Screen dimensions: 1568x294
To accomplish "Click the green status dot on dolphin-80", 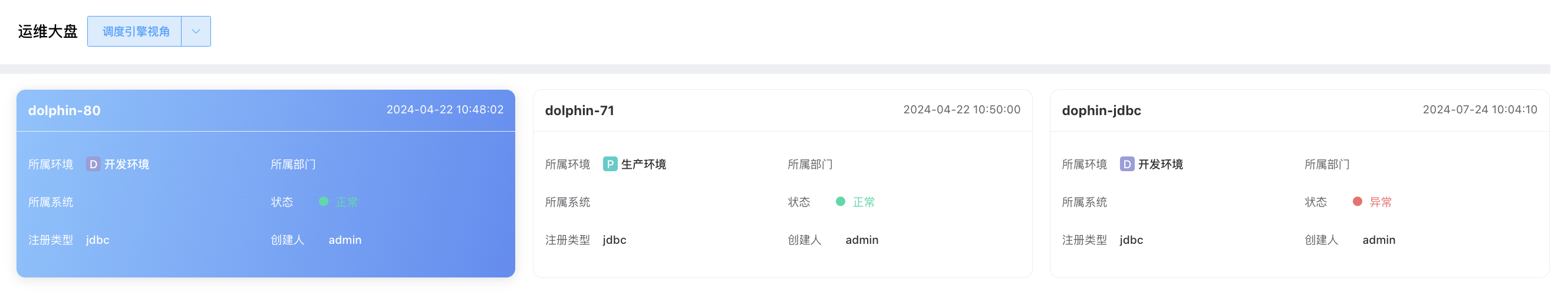I will point(323,201).
